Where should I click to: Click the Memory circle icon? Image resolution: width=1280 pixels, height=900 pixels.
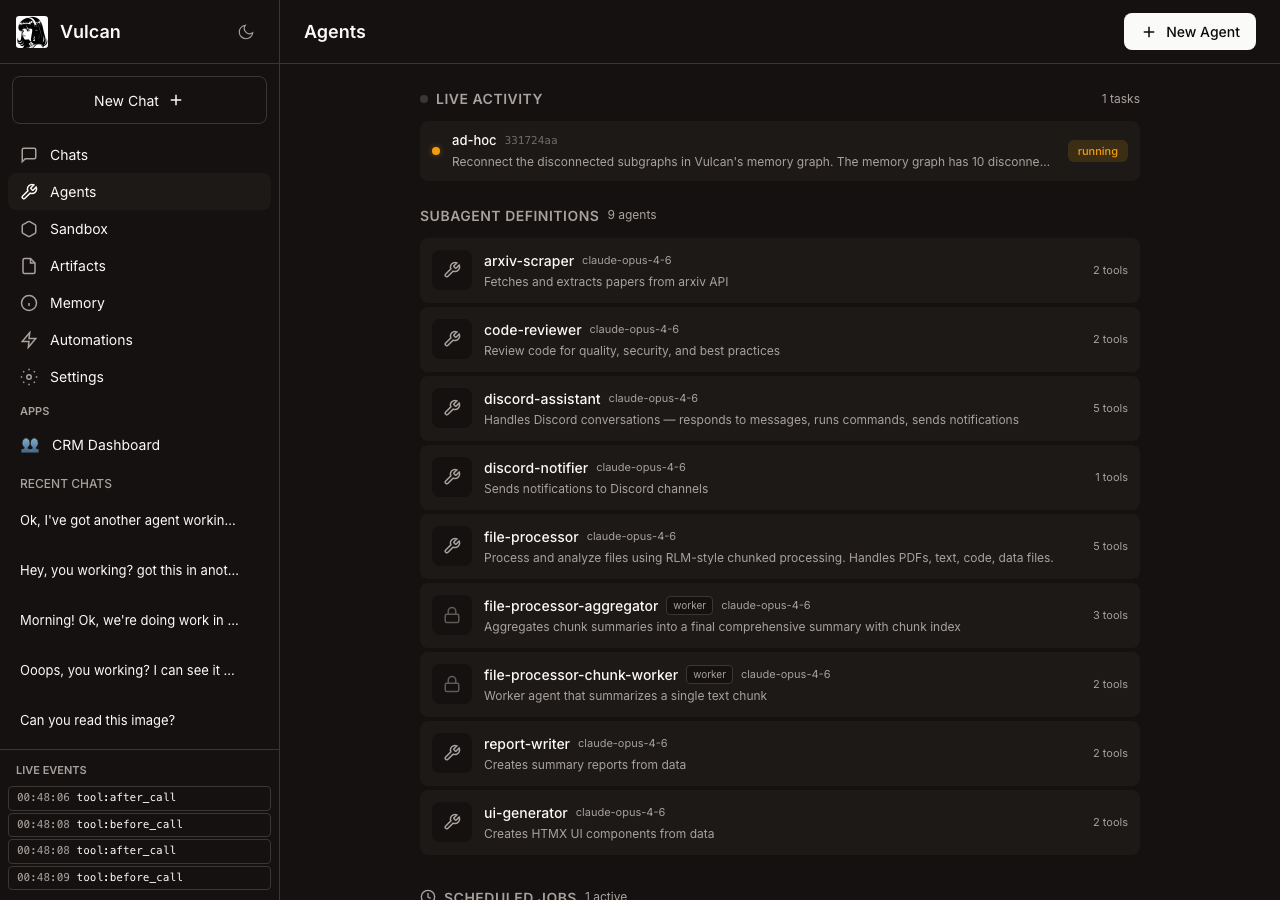[29, 303]
